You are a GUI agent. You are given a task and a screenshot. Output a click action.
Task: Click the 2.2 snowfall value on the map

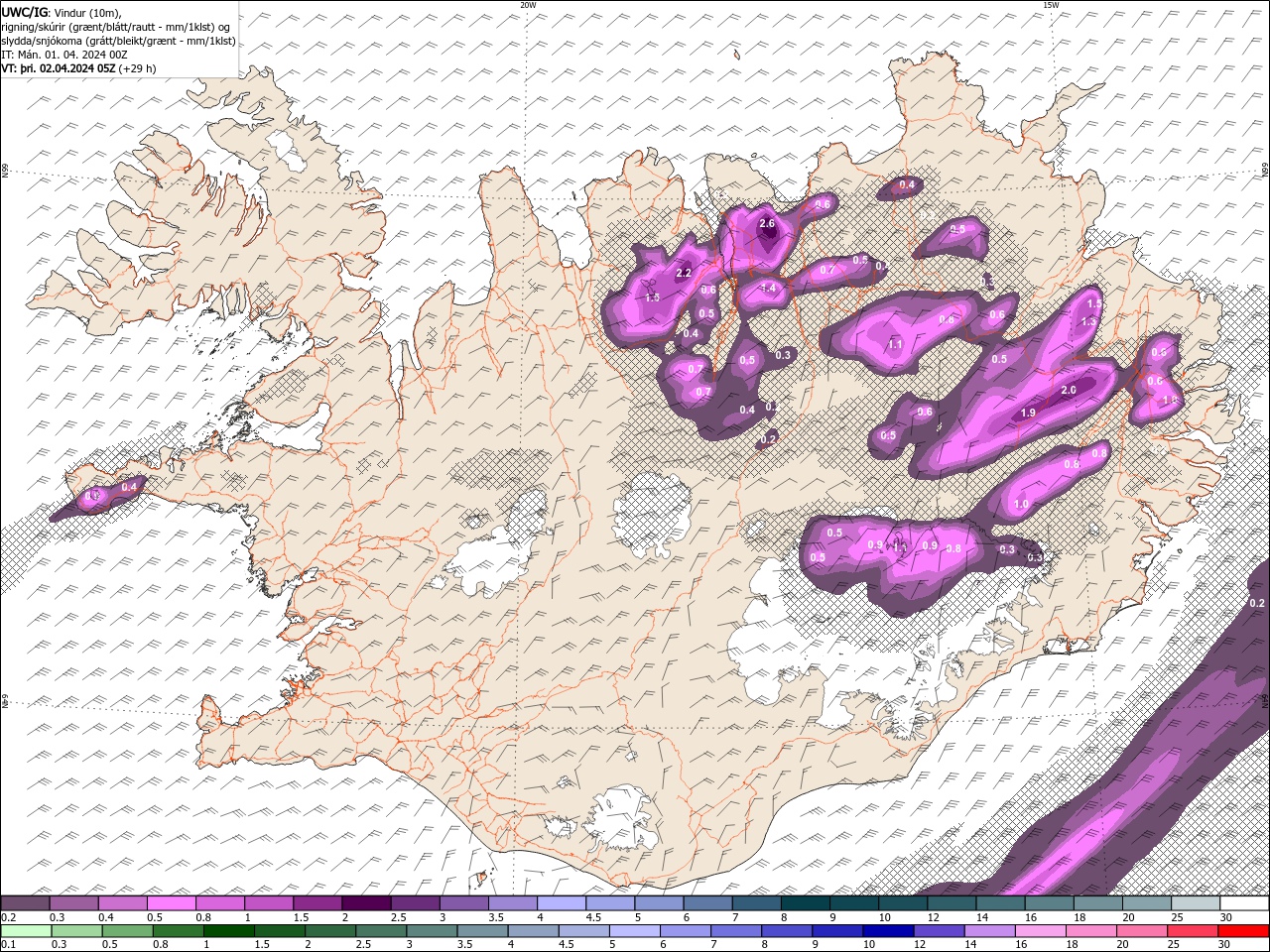coord(683,274)
